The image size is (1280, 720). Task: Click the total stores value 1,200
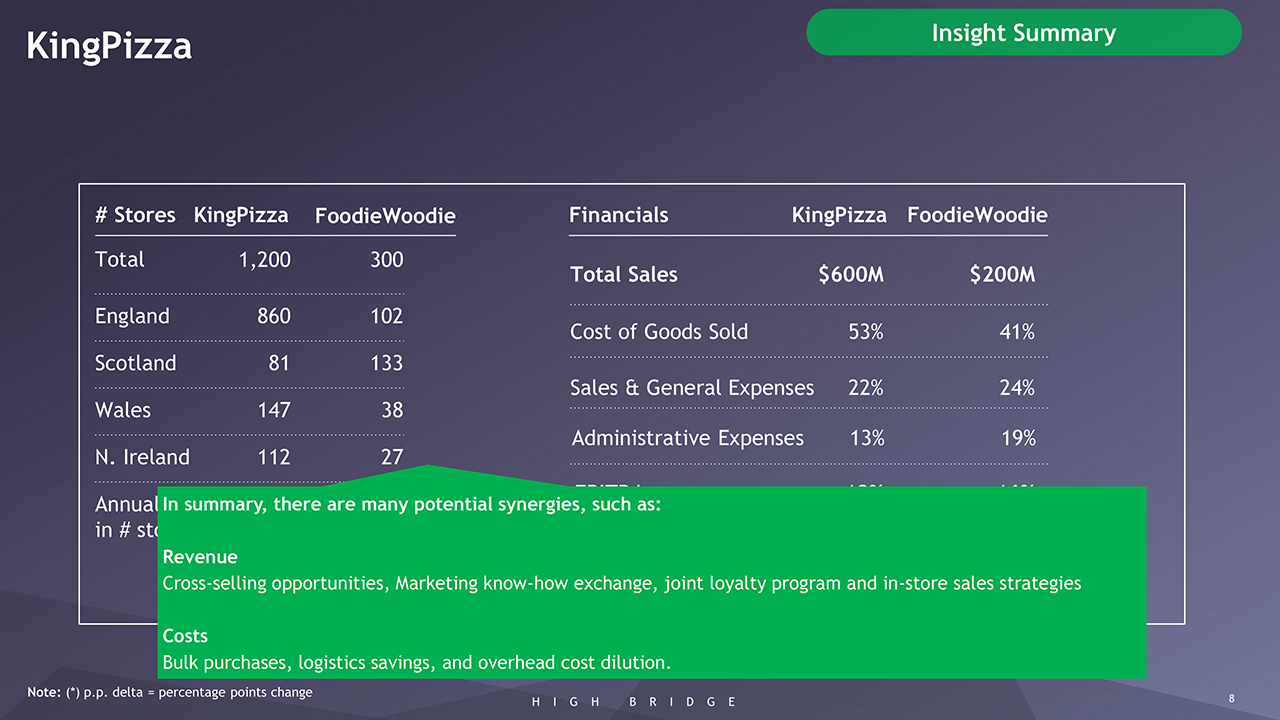(264, 260)
